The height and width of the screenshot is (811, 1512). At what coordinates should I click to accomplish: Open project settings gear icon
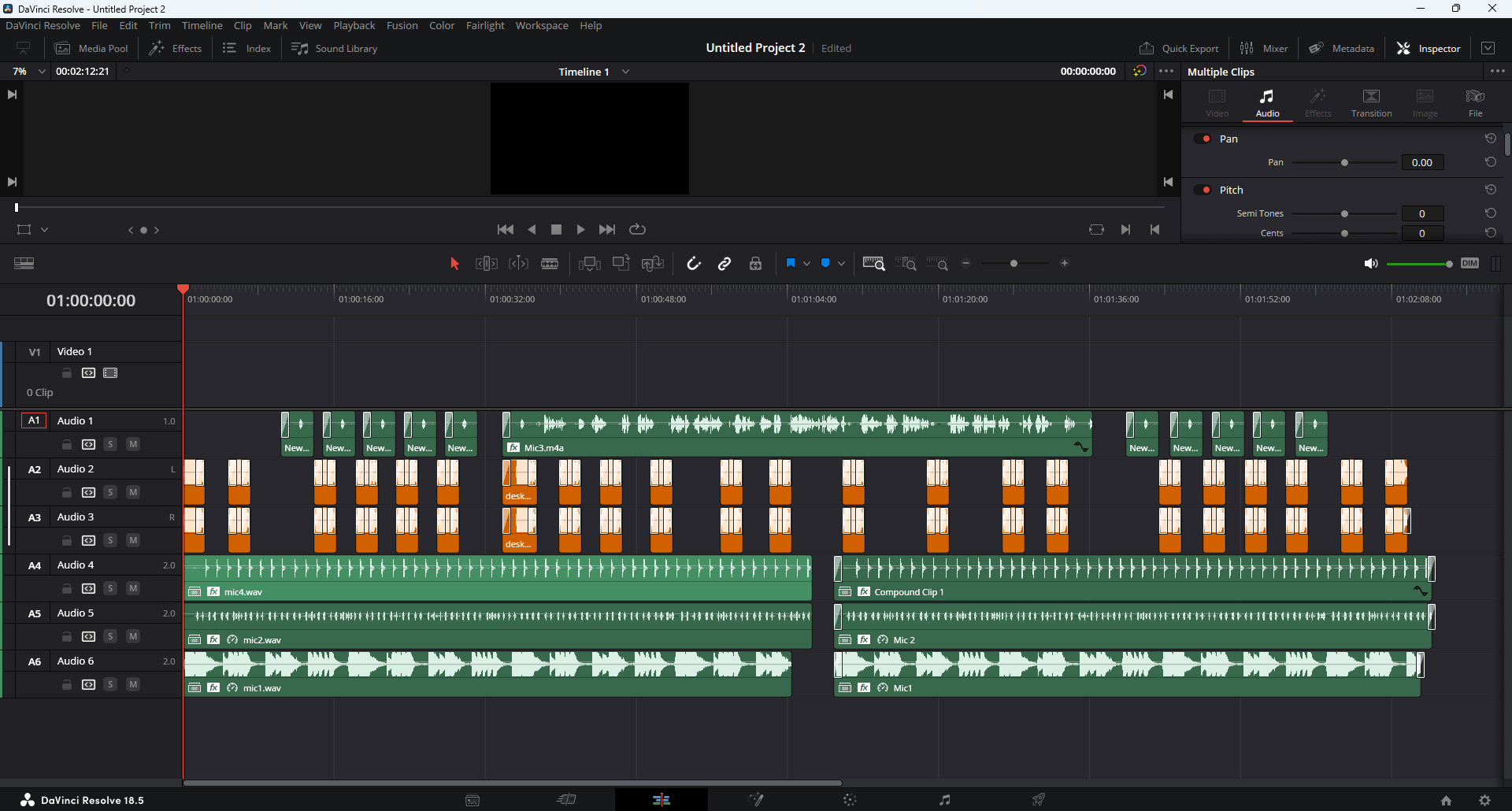[1484, 800]
